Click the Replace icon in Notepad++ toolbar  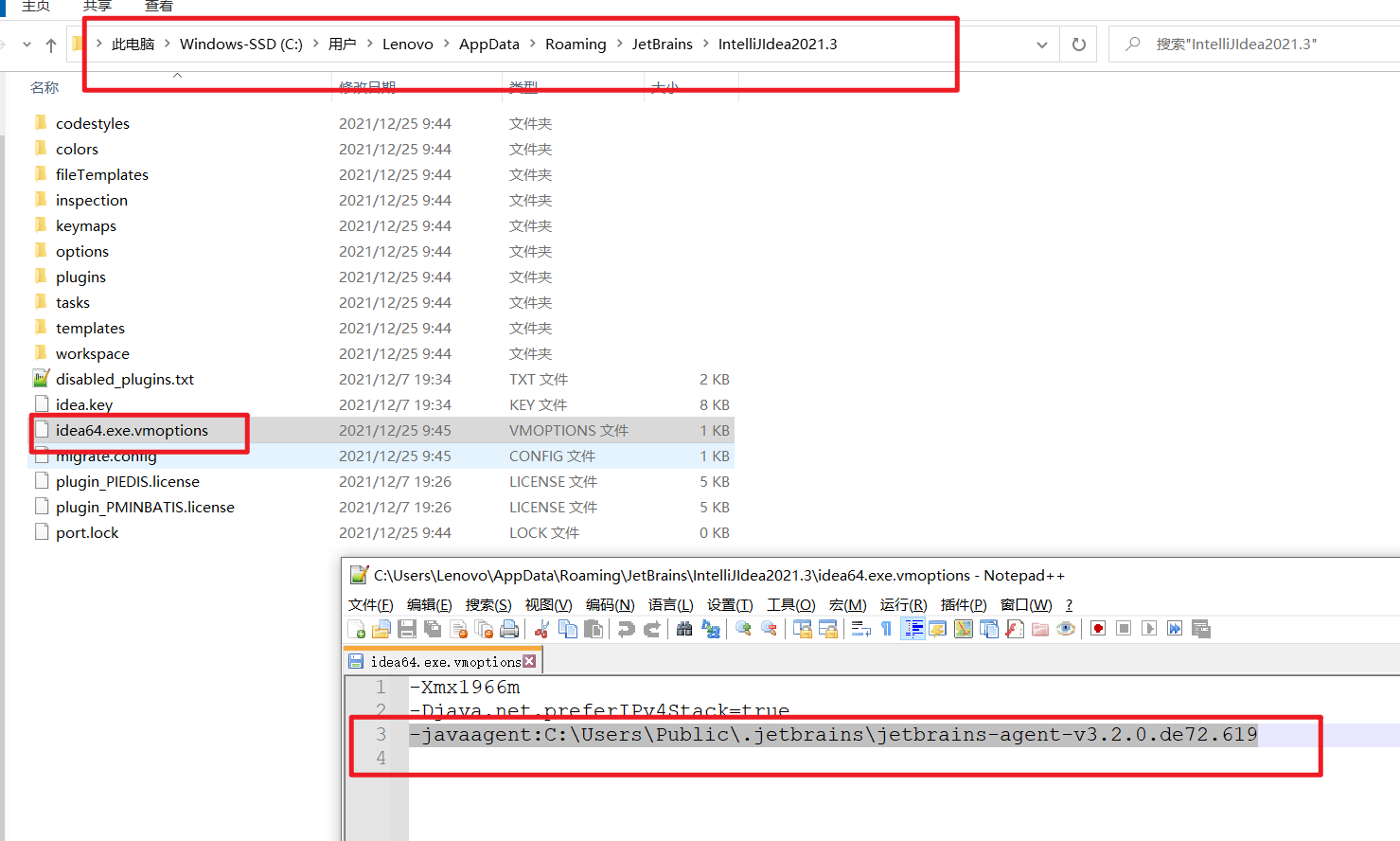[710, 629]
